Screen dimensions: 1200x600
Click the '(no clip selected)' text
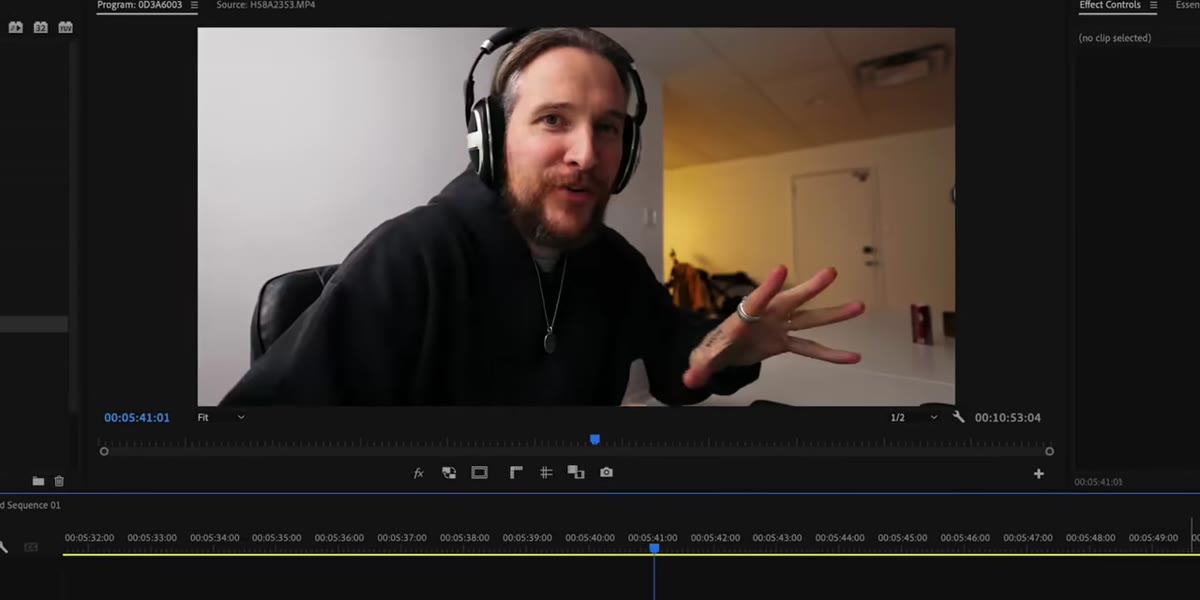1115,38
